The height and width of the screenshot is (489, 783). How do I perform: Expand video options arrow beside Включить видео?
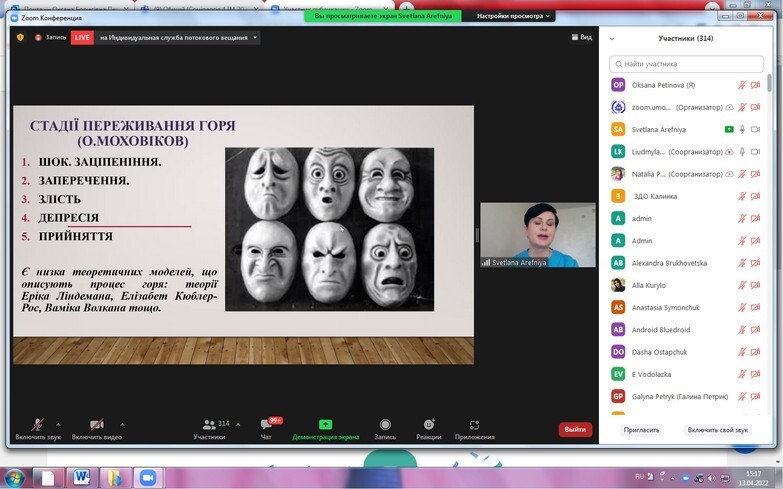point(122,424)
